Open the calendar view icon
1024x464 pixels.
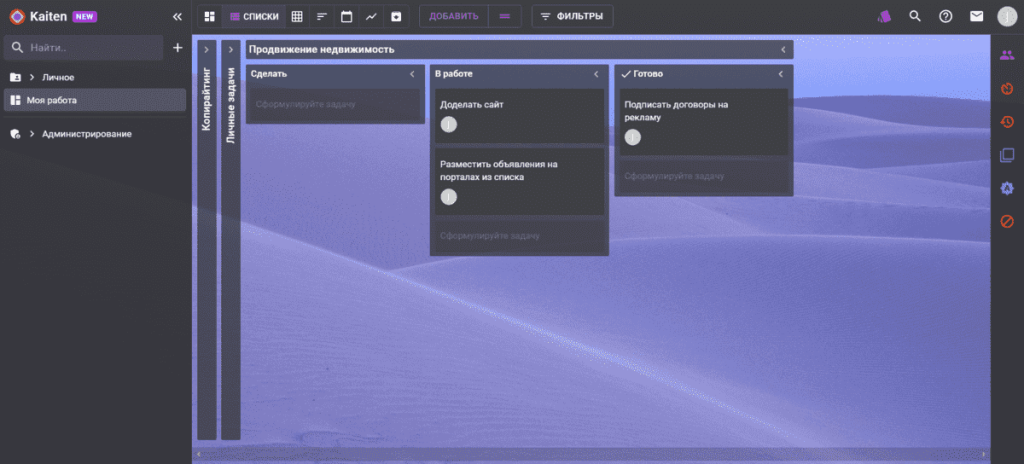click(x=347, y=16)
